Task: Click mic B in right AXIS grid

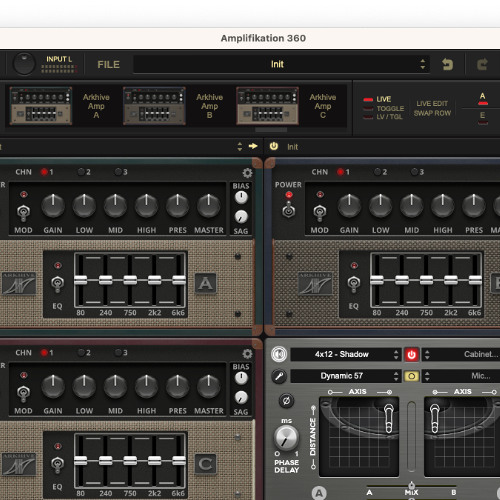Action: (434, 418)
